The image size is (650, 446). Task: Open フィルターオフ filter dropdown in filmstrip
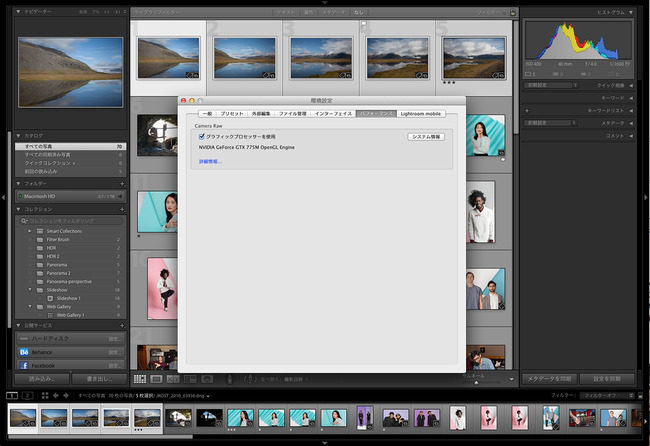[607, 395]
